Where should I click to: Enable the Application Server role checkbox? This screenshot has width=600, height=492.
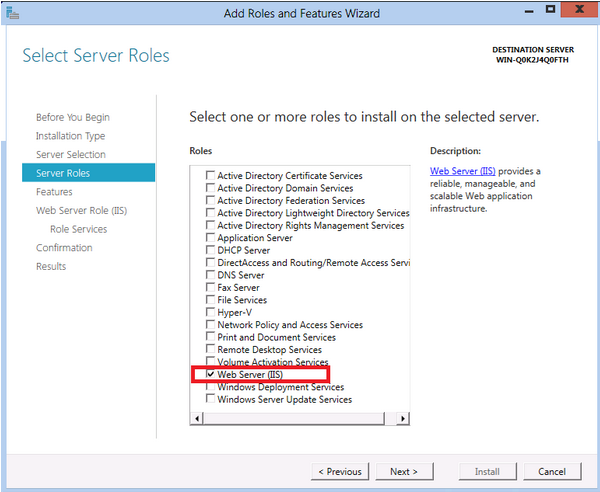pyautogui.click(x=210, y=237)
